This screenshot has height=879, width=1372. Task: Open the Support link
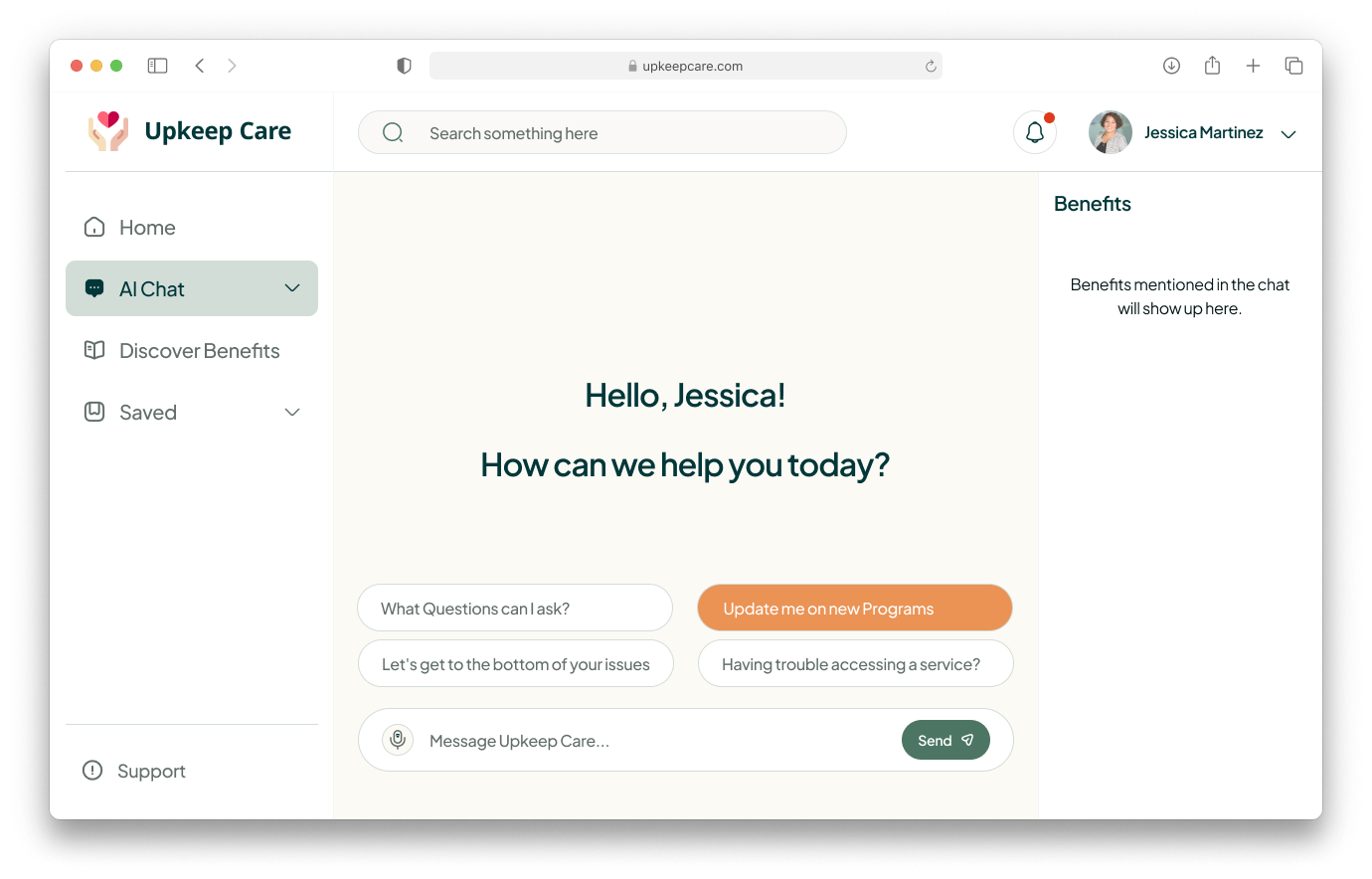click(151, 772)
